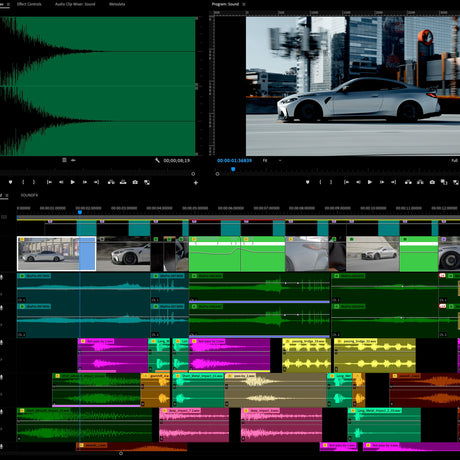This screenshot has width=460, height=460.
Task: Select the first car clip thumbnail on video track
Action: [56, 254]
